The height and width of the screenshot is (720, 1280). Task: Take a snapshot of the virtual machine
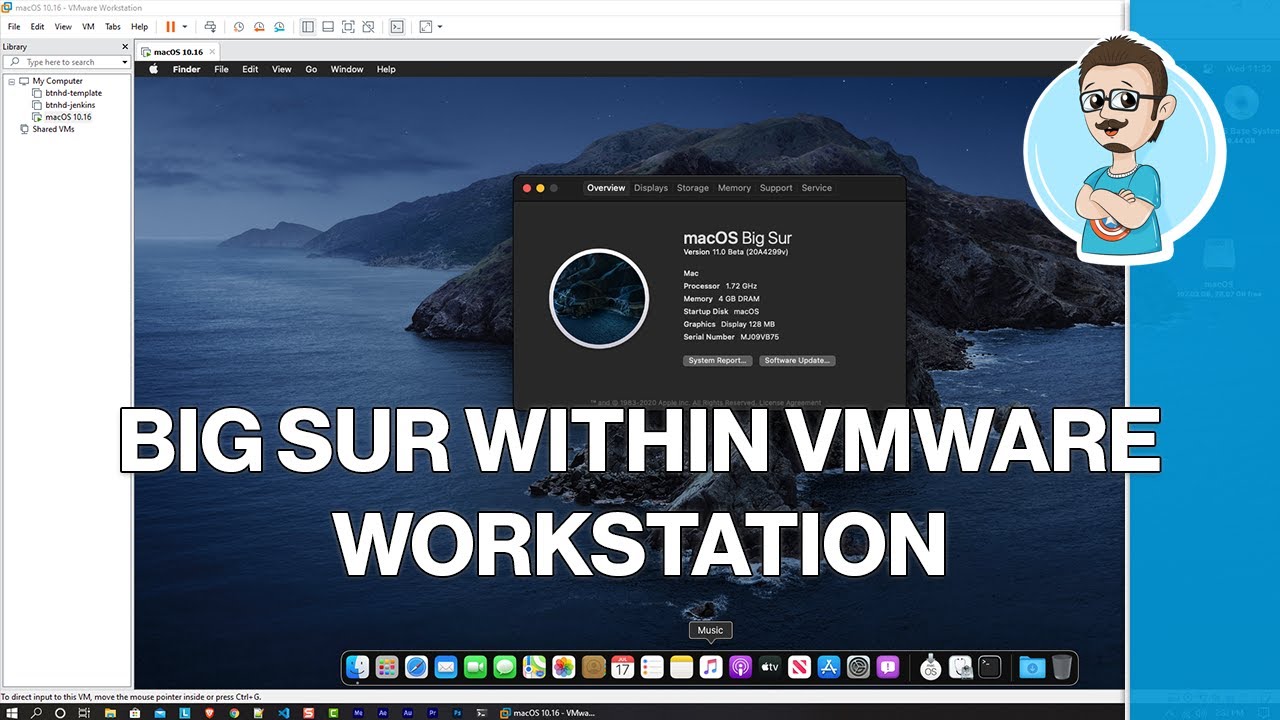click(239, 27)
